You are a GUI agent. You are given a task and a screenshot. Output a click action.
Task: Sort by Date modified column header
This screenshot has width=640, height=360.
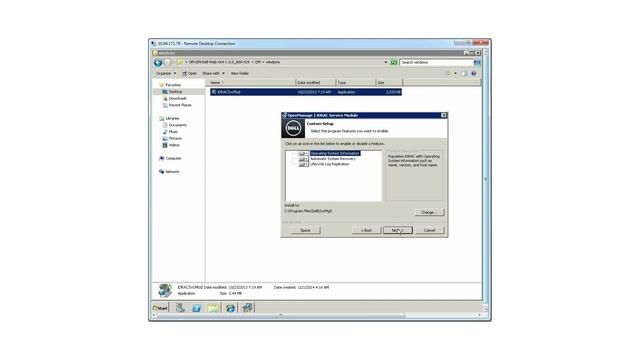click(316, 82)
